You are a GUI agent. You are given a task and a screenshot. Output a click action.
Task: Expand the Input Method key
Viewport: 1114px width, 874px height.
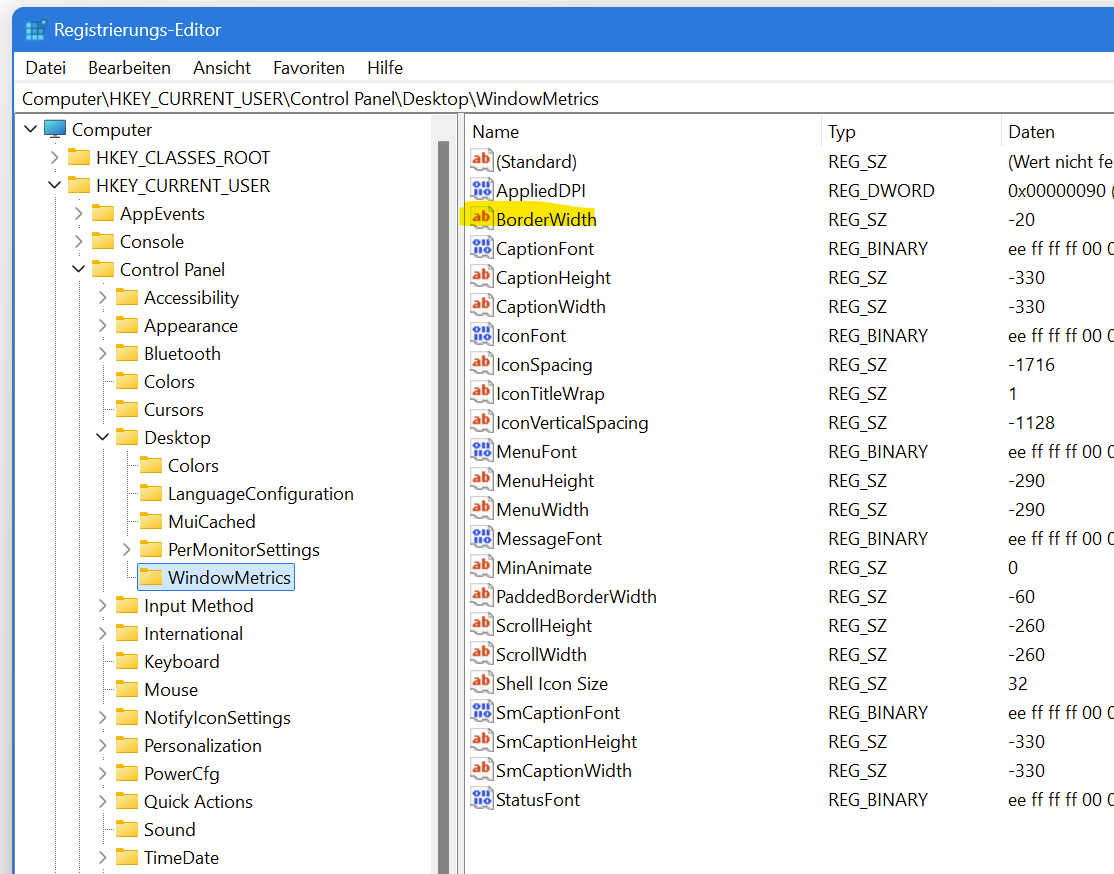pos(103,605)
